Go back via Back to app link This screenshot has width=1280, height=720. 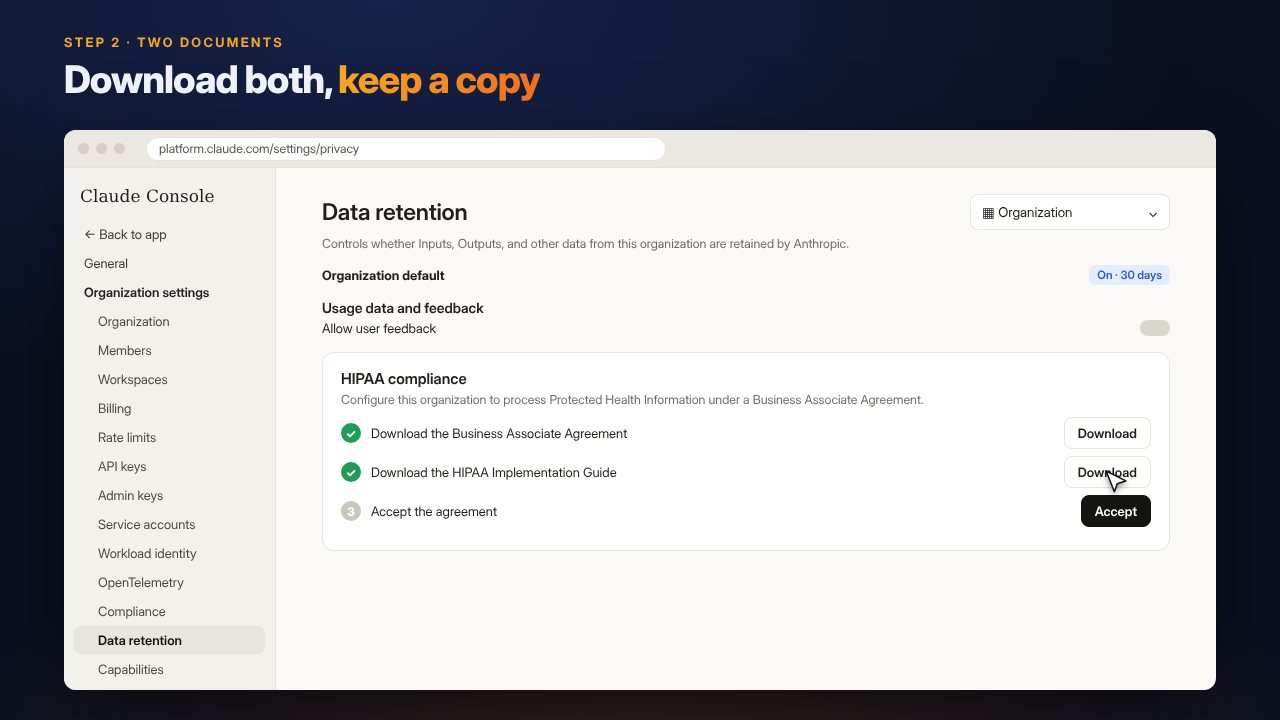click(x=125, y=234)
